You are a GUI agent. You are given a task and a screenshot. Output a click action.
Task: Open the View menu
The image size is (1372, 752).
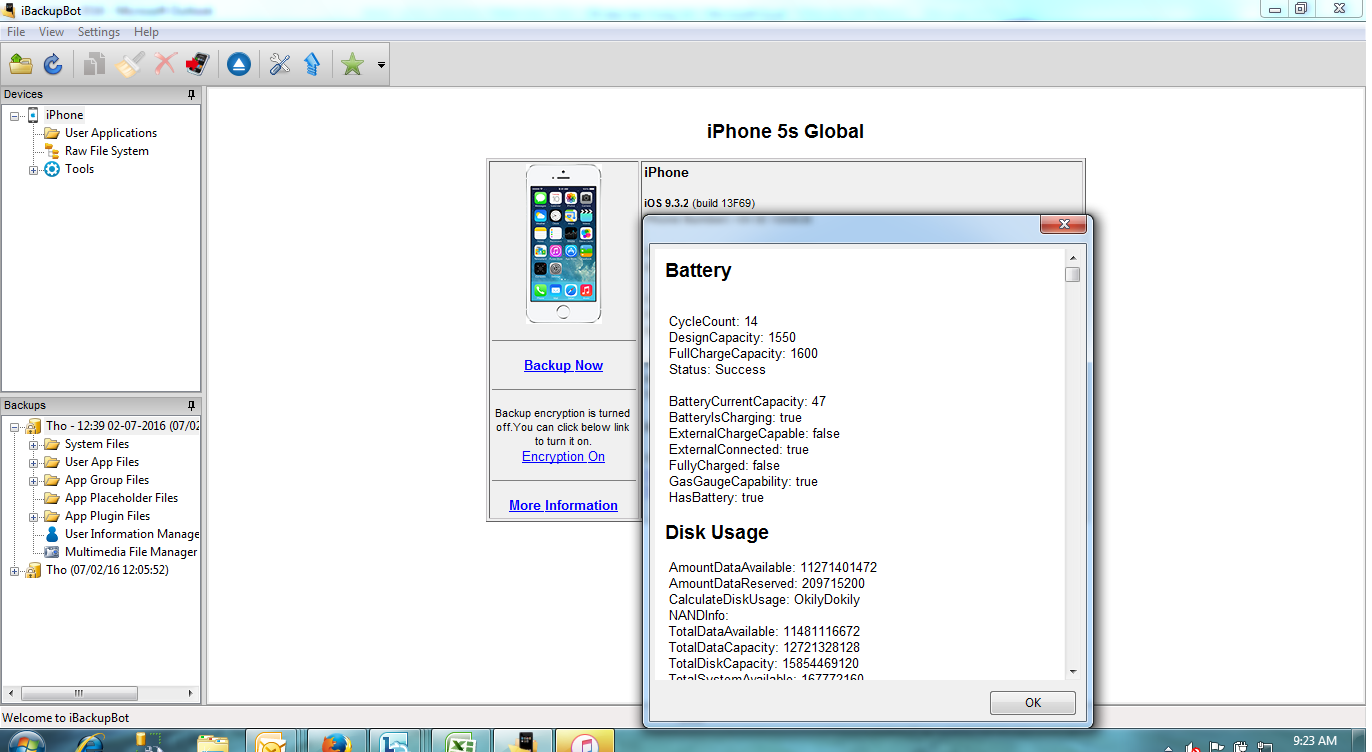pos(51,32)
